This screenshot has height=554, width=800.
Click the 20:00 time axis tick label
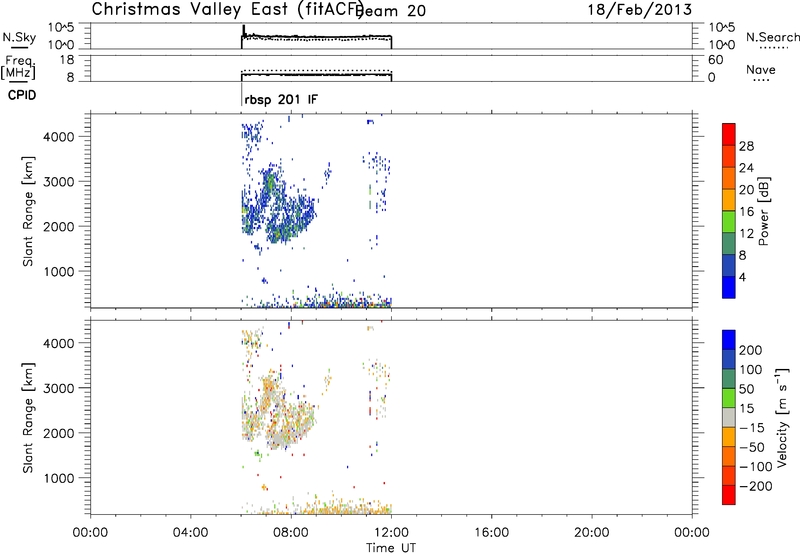point(592,533)
